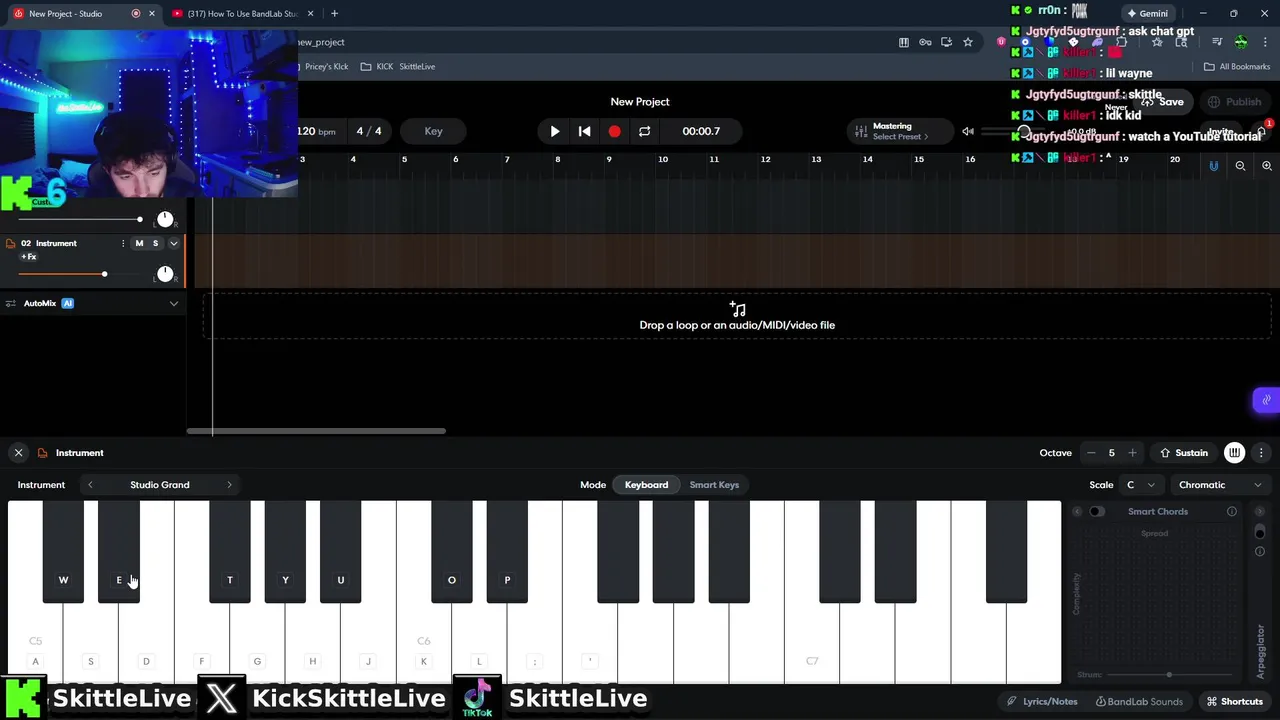1280x720 pixels.
Task: Zoom in the timeline
Action: pyautogui.click(x=1266, y=166)
